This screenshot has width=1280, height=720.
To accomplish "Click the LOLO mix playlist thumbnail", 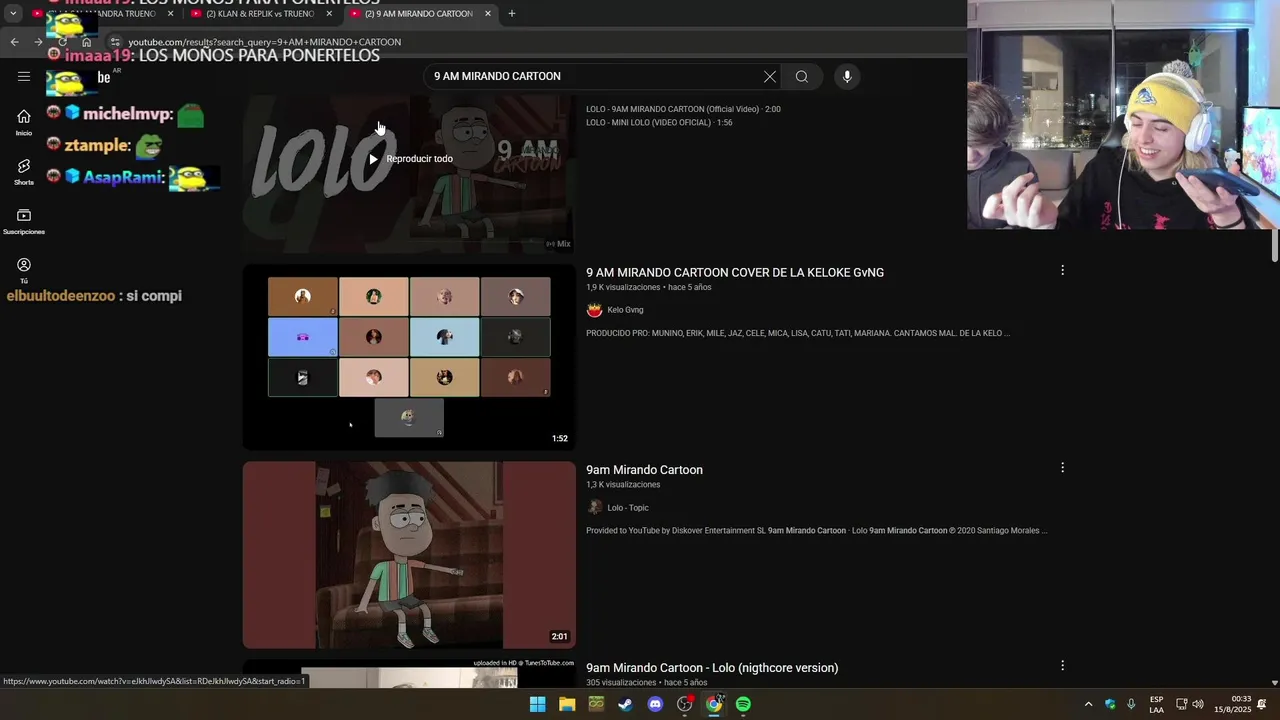I will [x=409, y=174].
